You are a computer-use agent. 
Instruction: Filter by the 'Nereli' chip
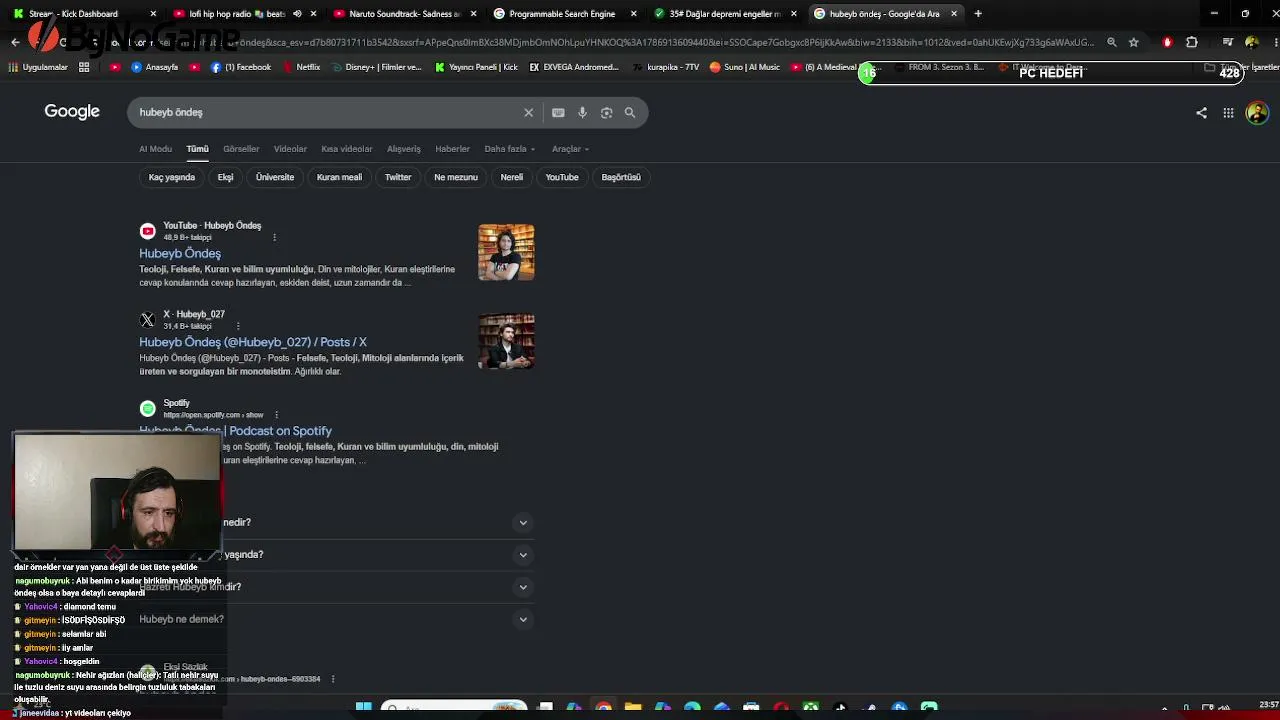click(512, 177)
